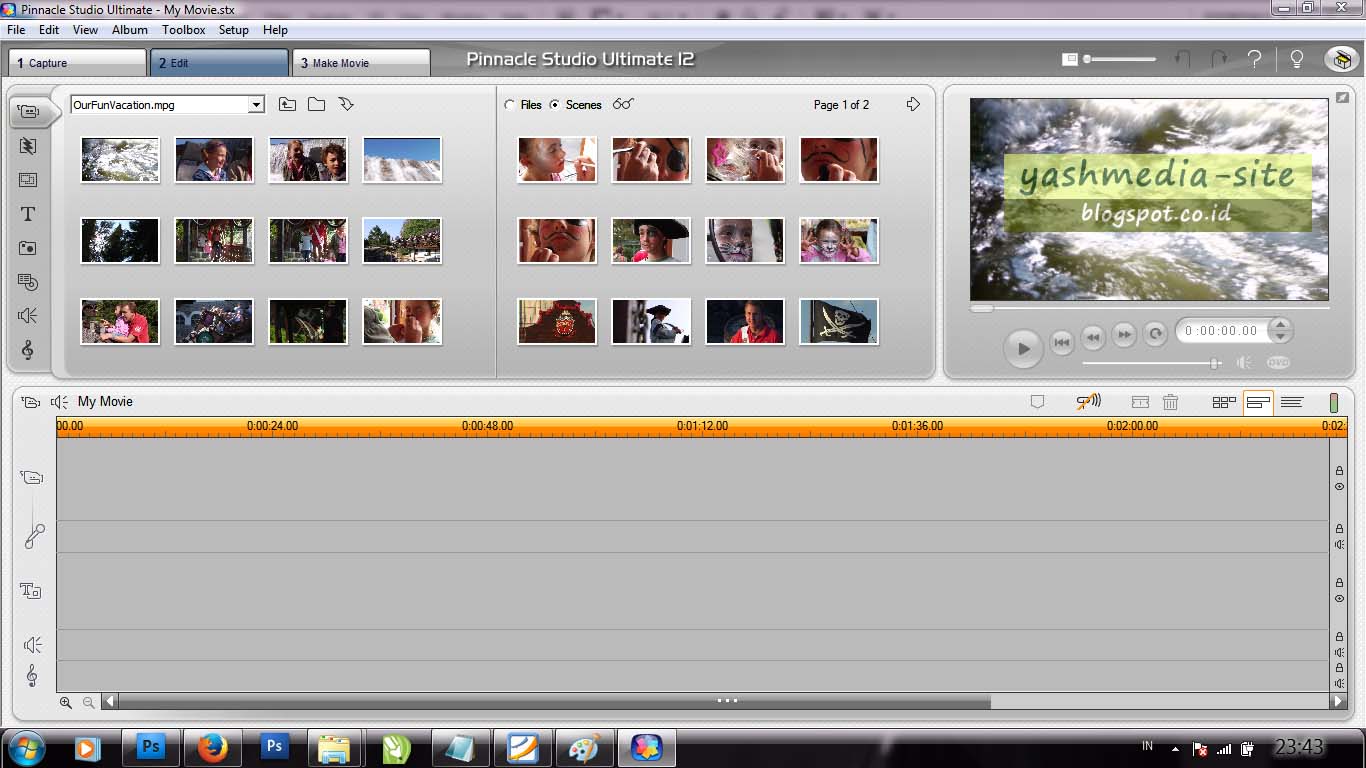
Task: Open the Edit menu
Action: (49, 30)
